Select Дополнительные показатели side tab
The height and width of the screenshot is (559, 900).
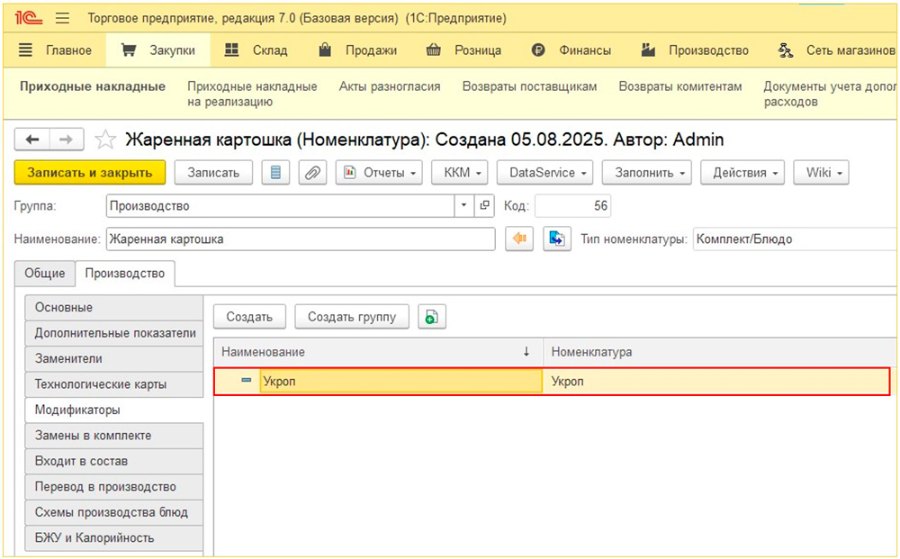tap(114, 333)
